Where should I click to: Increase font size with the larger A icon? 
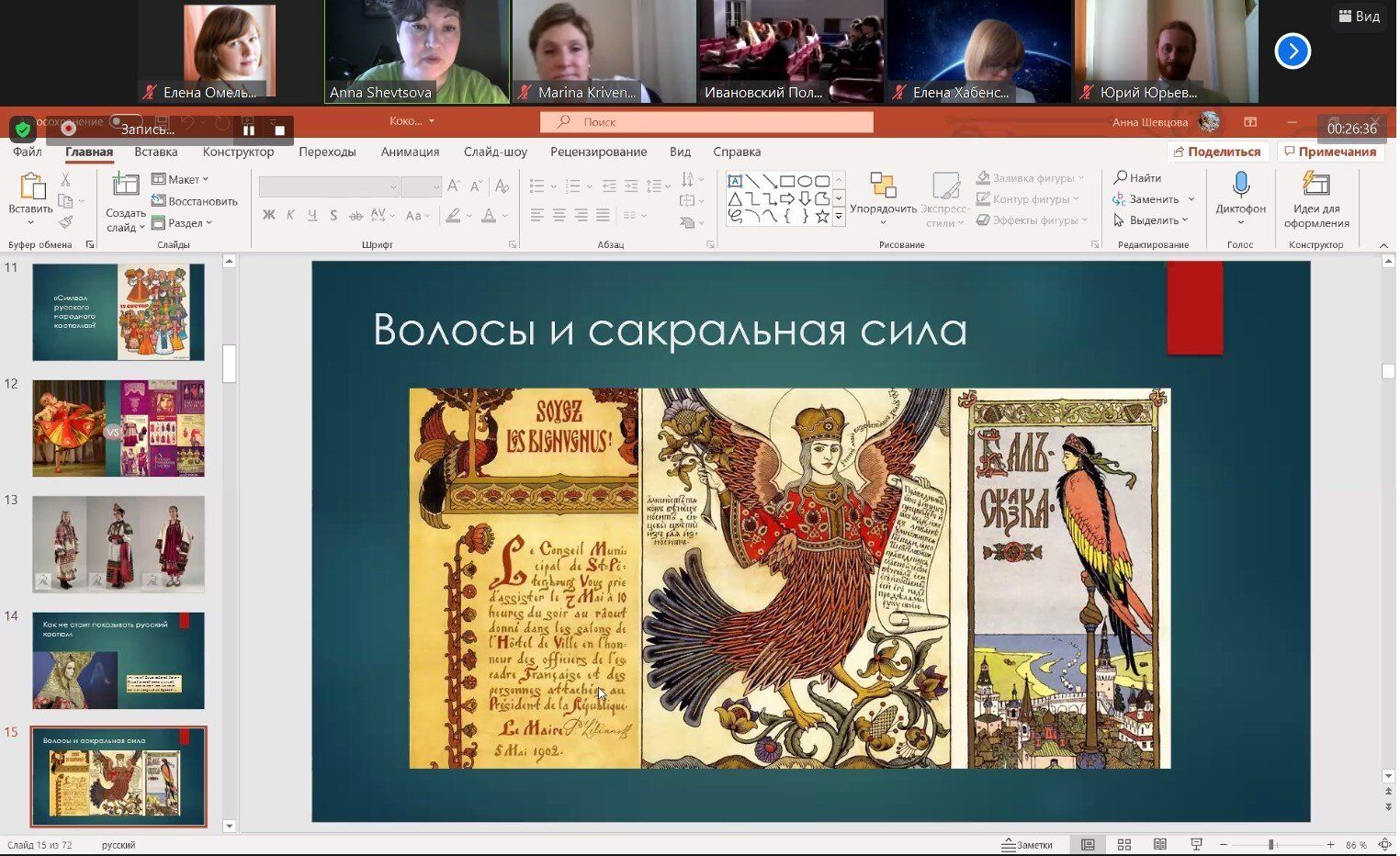point(454,186)
